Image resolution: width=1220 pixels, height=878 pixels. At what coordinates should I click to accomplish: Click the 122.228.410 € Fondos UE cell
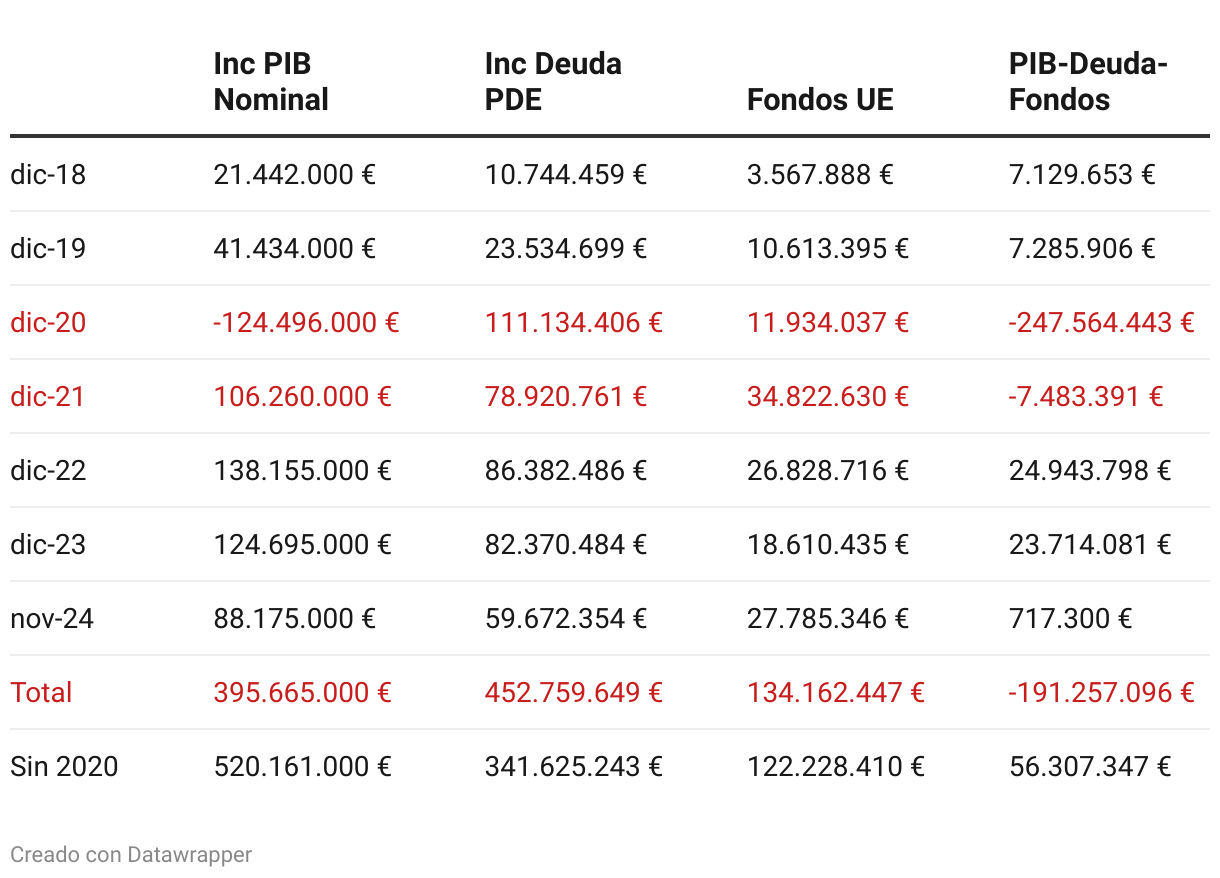pos(836,767)
